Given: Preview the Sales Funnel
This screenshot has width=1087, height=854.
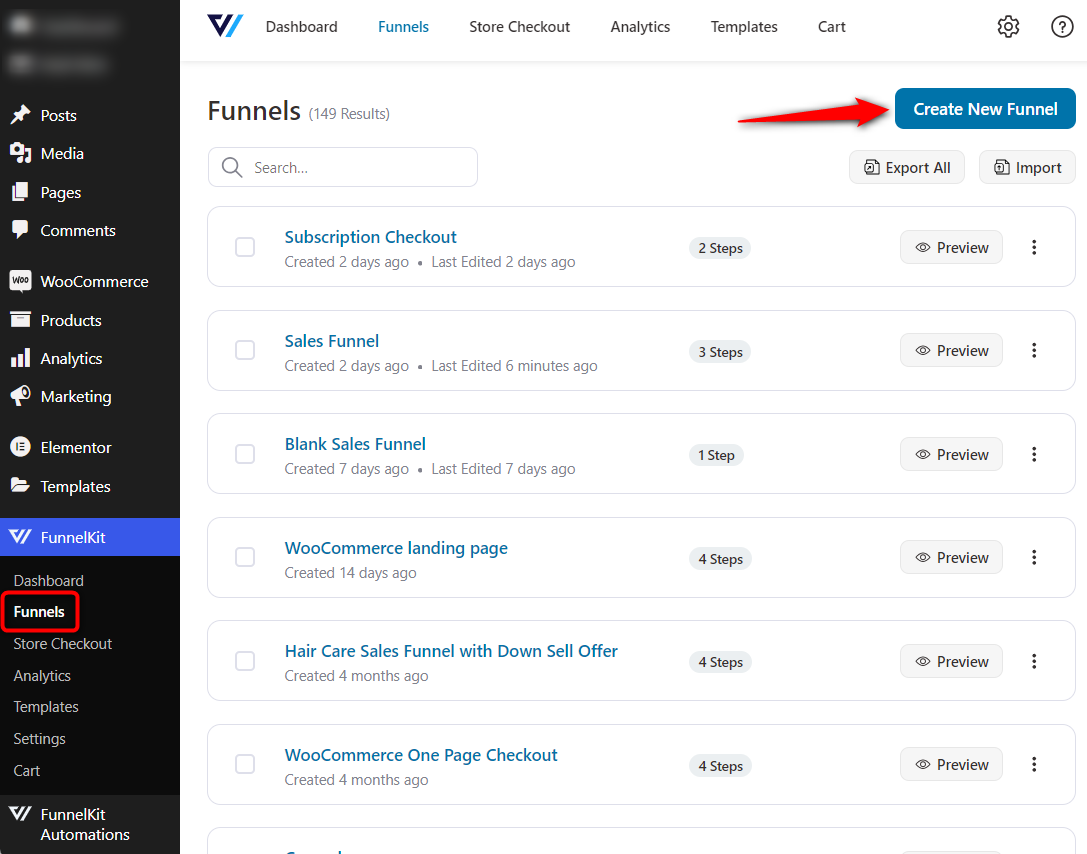Looking at the screenshot, I should [951, 351].
